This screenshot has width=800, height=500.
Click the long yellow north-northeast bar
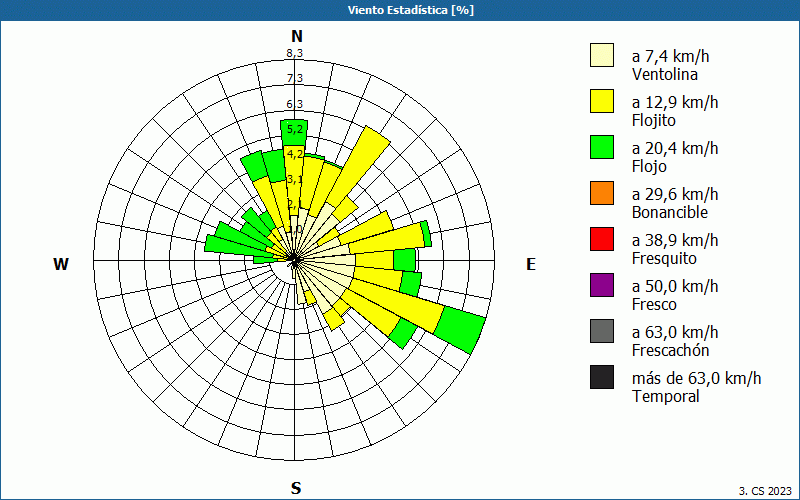(x=359, y=167)
